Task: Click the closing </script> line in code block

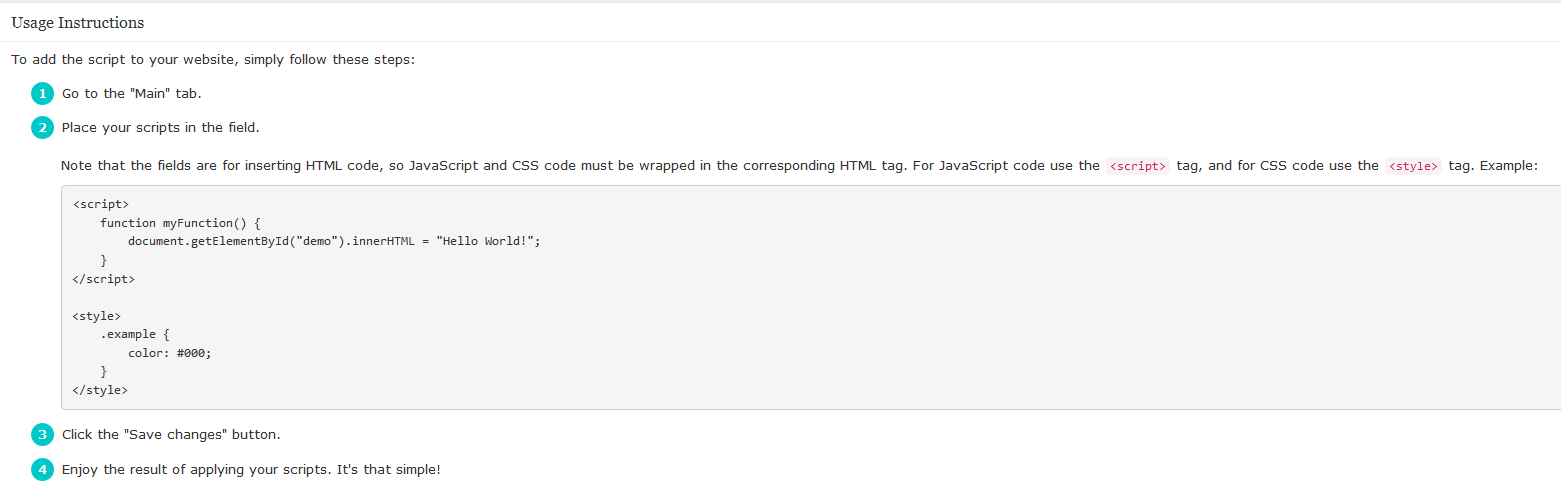Action: coord(104,279)
